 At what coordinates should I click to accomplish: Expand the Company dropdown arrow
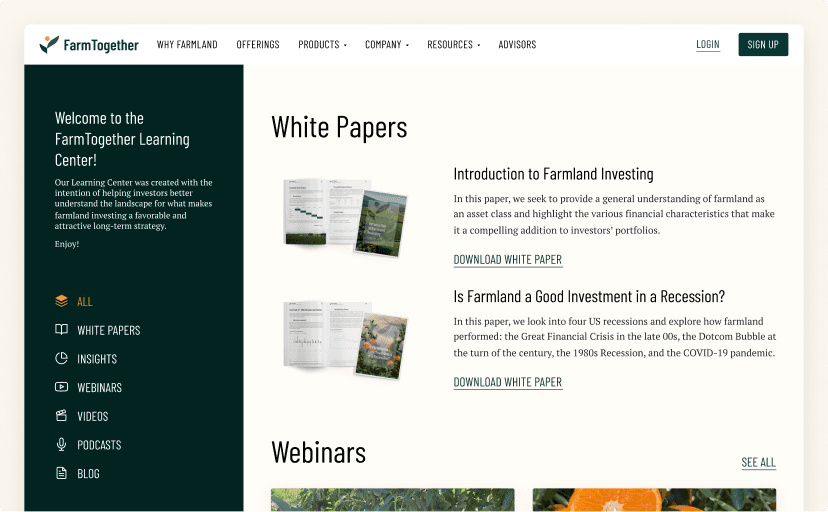pos(407,45)
